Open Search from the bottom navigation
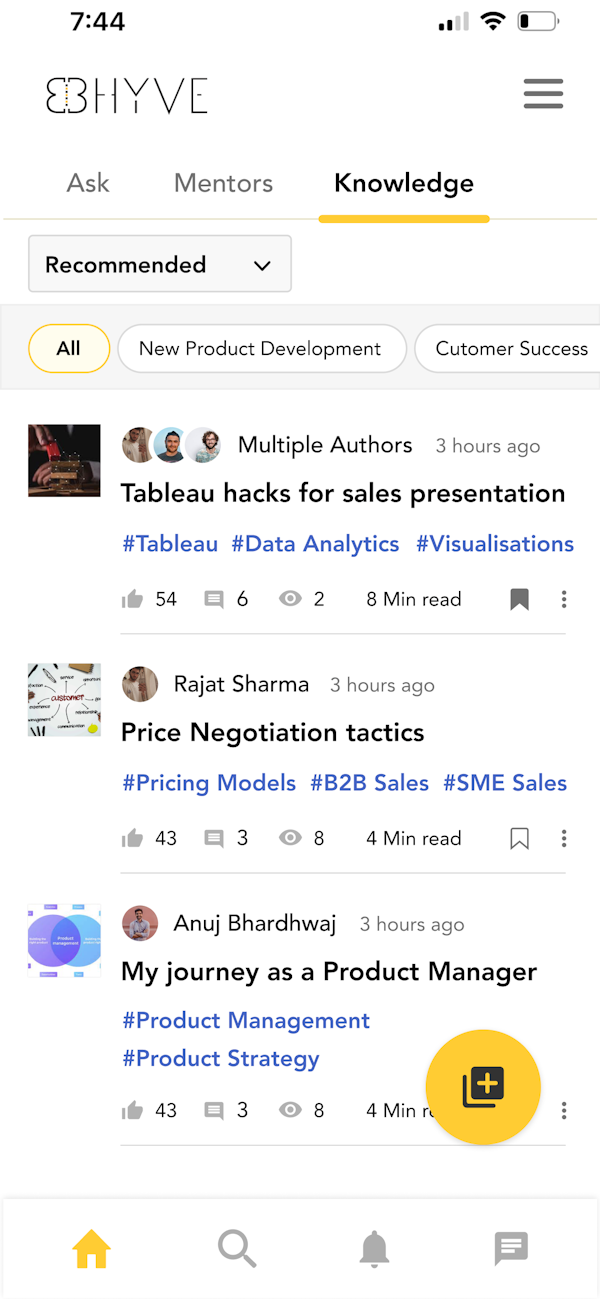The width and height of the screenshot is (600, 1299). point(237,1249)
